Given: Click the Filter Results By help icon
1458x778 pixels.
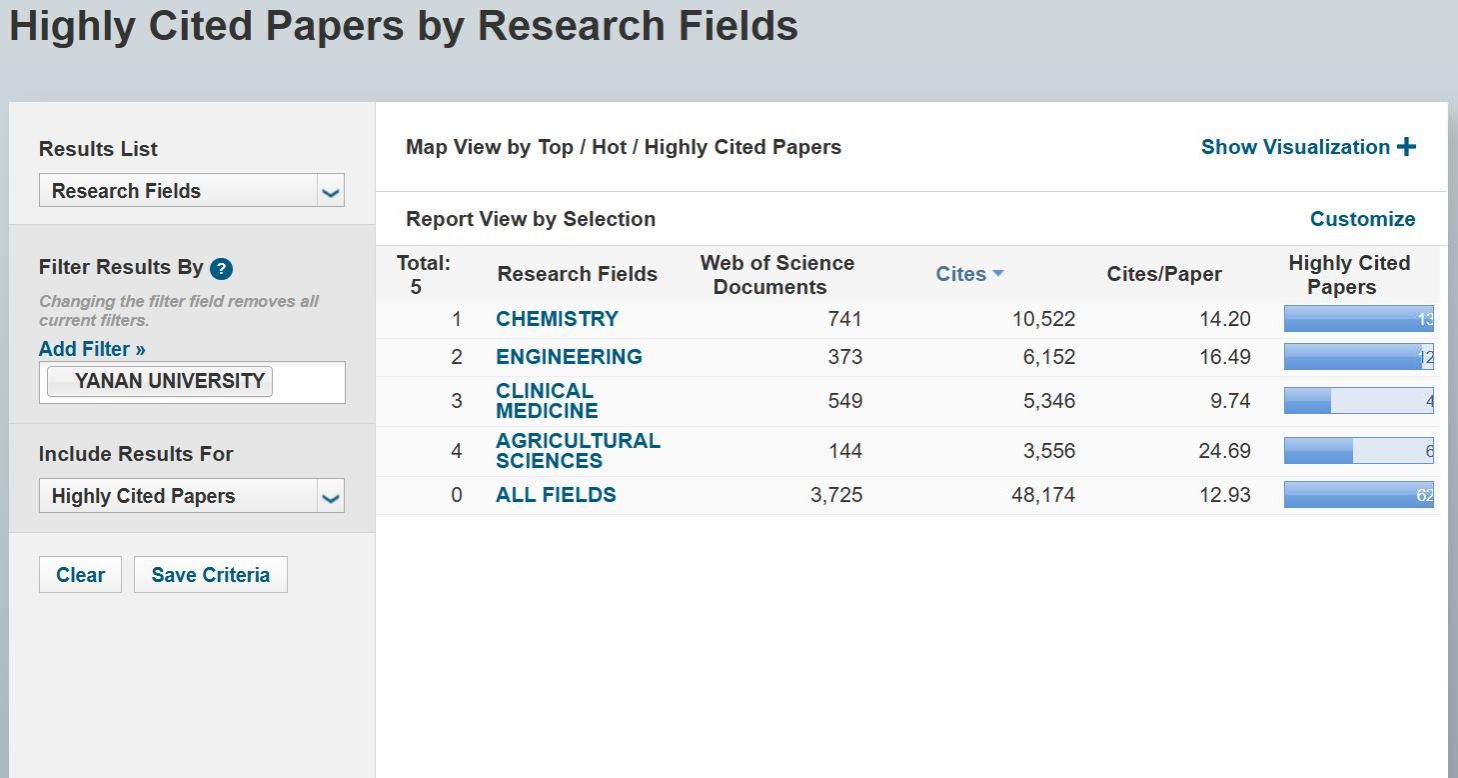Looking at the screenshot, I should pyautogui.click(x=221, y=268).
